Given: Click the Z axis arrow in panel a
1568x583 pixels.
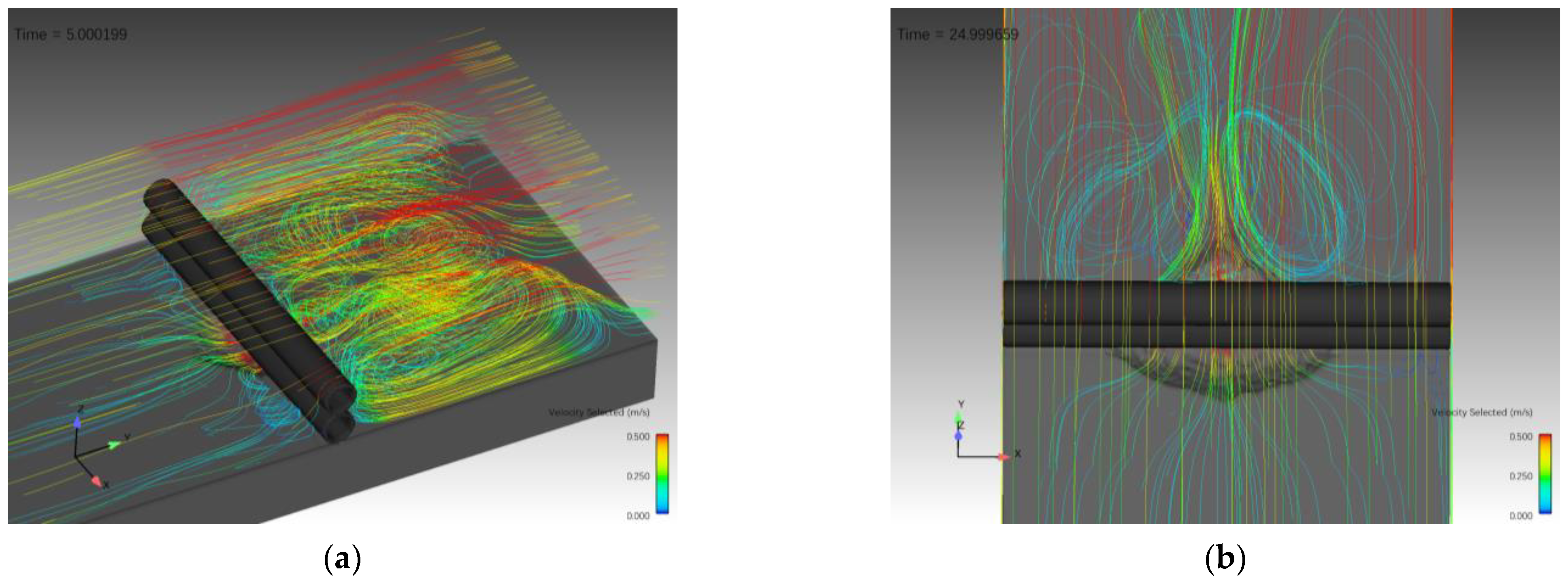Looking at the screenshot, I should coord(77,422).
